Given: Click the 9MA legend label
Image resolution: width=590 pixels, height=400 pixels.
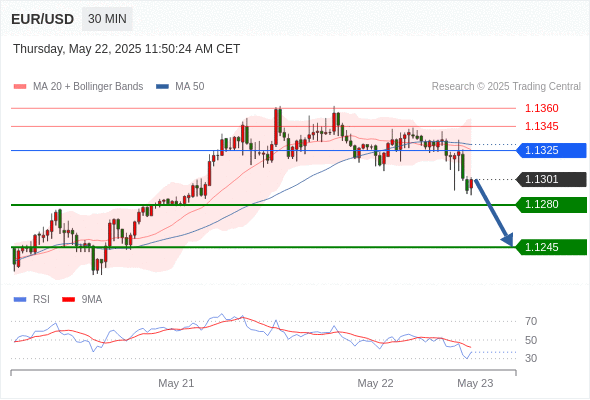Looking at the screenshot, I should pyautogui.click(x=92, y=300).
